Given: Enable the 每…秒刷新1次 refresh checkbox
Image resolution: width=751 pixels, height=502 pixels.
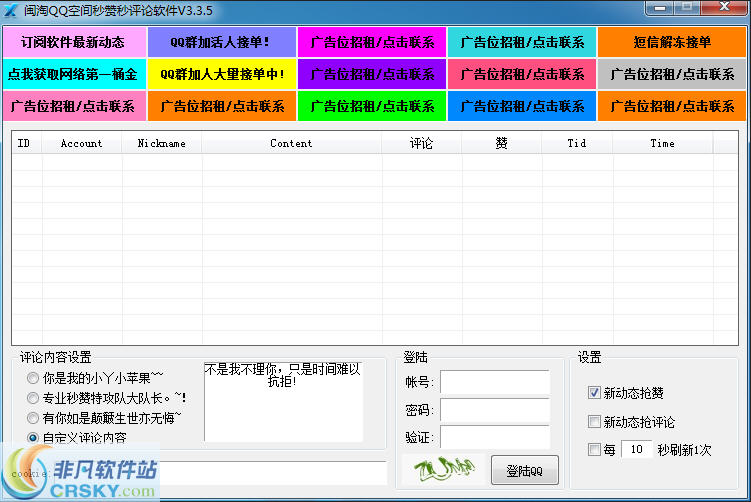Looking at the screenshot, I should coord(594,449).
